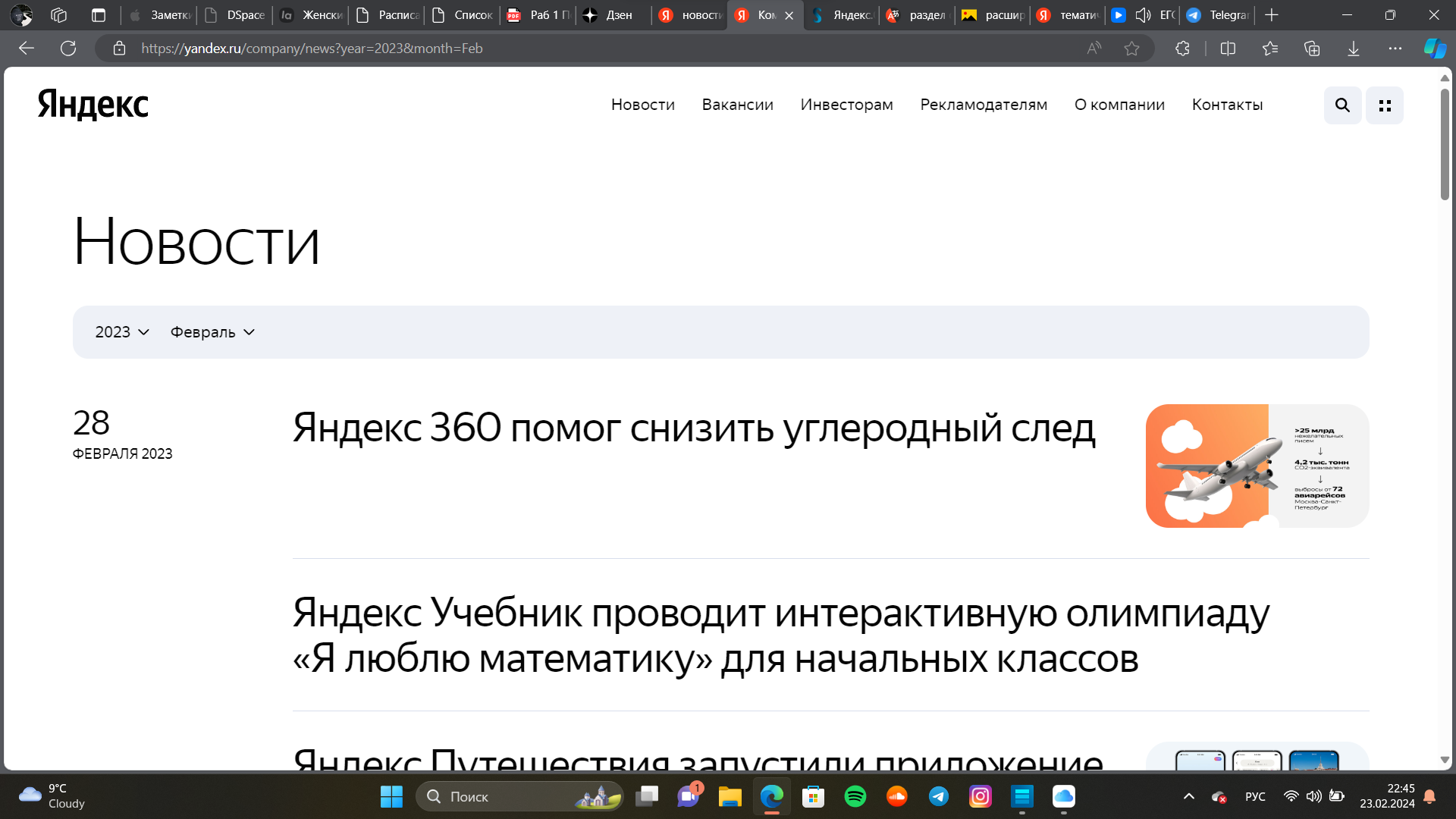This screenshot has height=819, width=1456.
Task: Close the active Yandex company tab
Action: click(x=789, y=15)
